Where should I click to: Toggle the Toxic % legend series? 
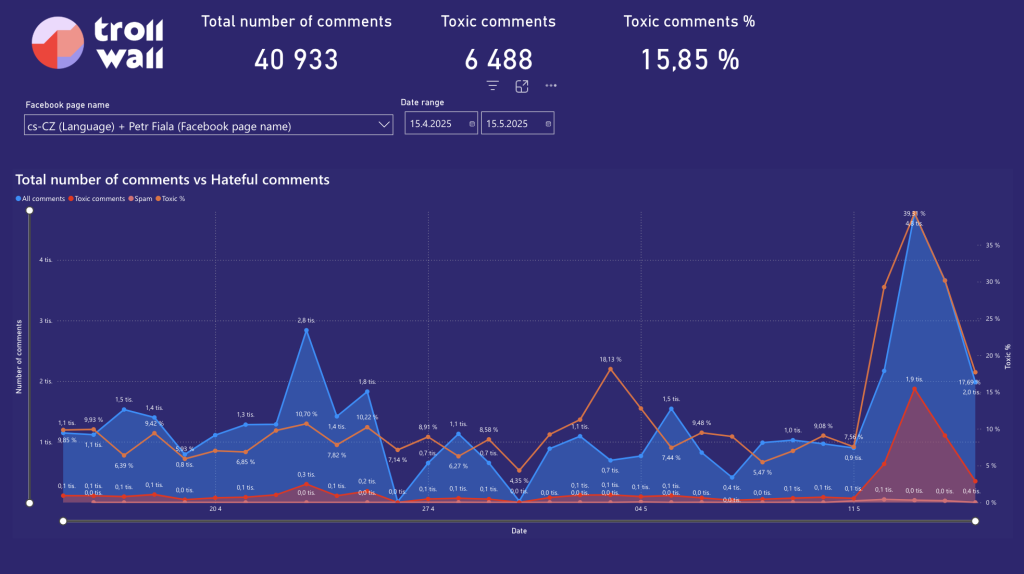[171, 199]
